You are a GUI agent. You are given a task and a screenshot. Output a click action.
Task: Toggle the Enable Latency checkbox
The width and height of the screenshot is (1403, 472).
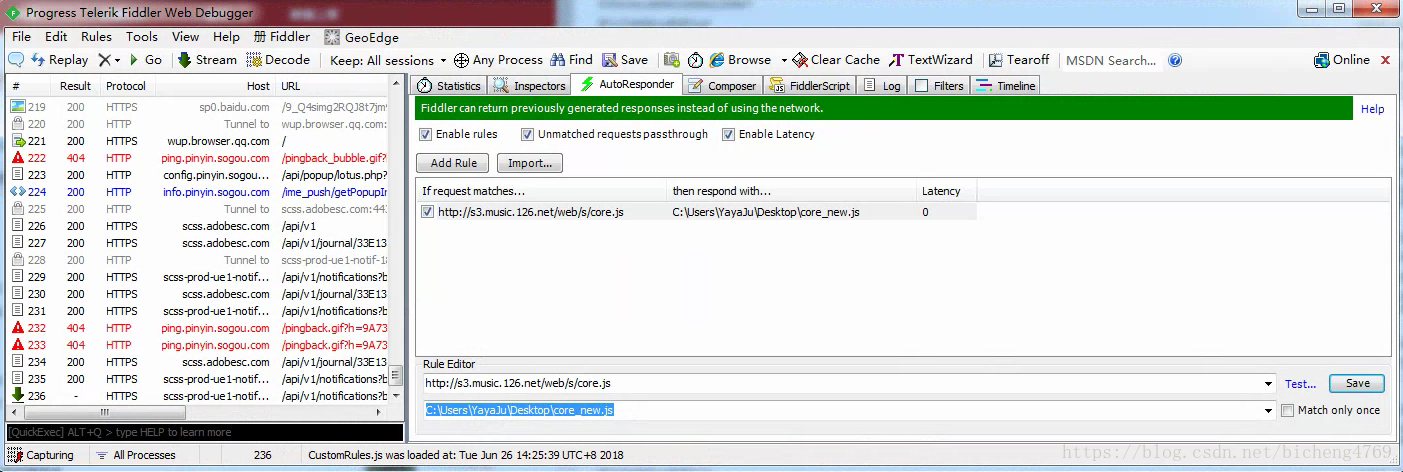(728, 134)
